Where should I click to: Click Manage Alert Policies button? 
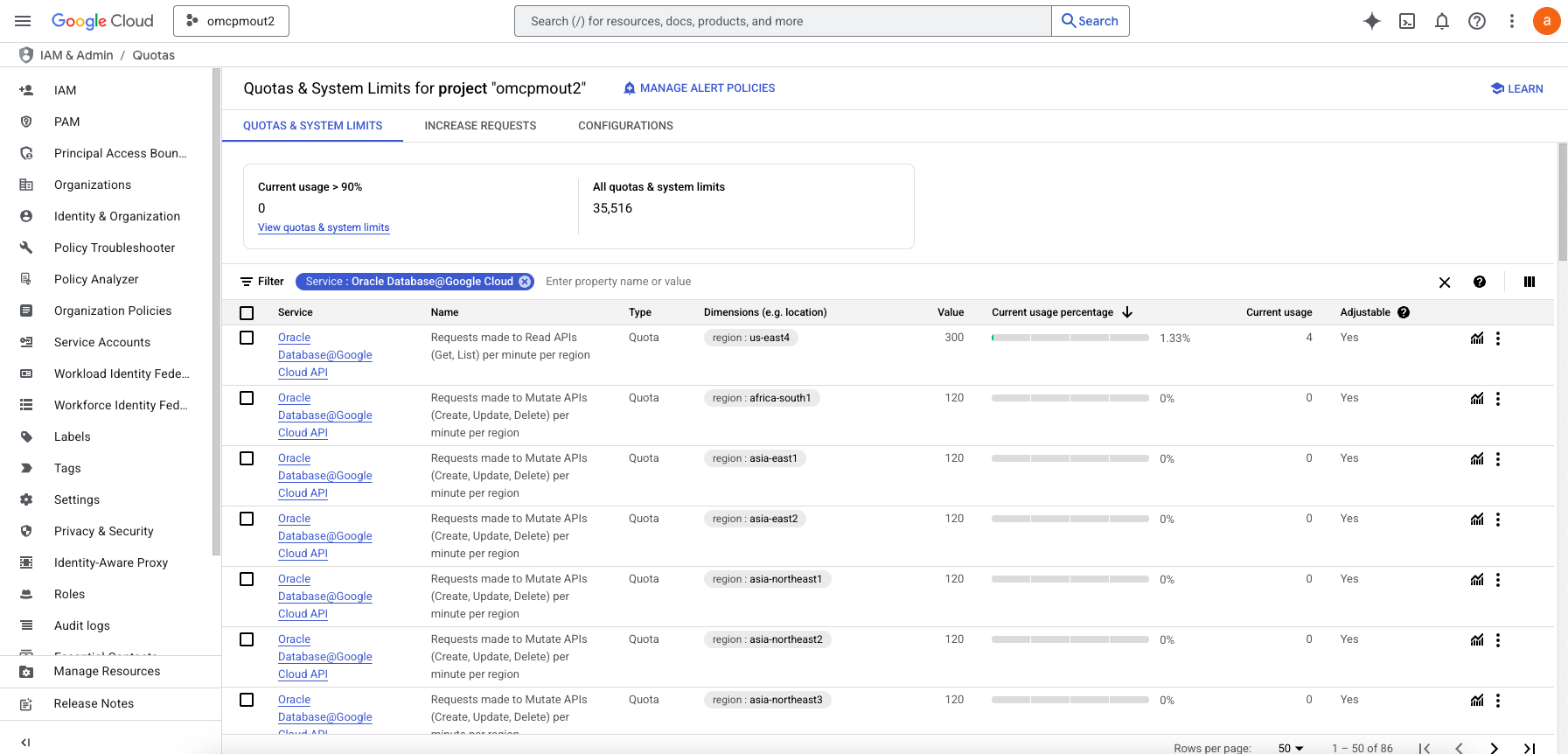699,88
